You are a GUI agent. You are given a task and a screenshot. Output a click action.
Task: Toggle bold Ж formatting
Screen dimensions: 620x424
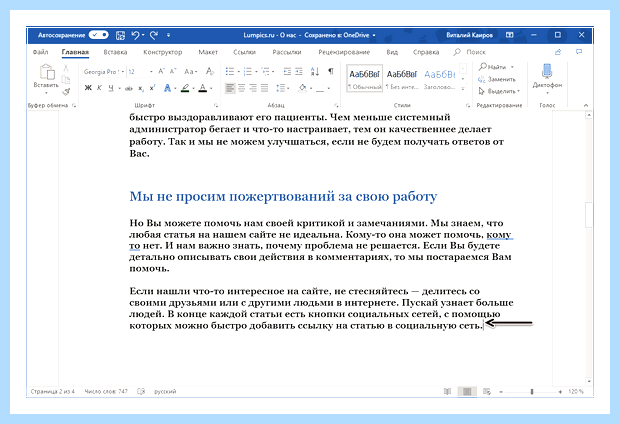click(x=88, y=88)
